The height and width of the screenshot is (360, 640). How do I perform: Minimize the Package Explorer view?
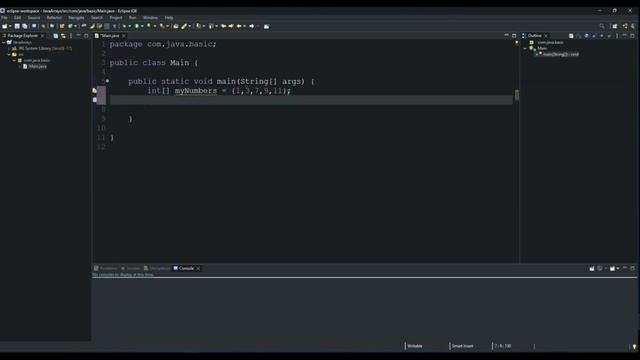78,36
